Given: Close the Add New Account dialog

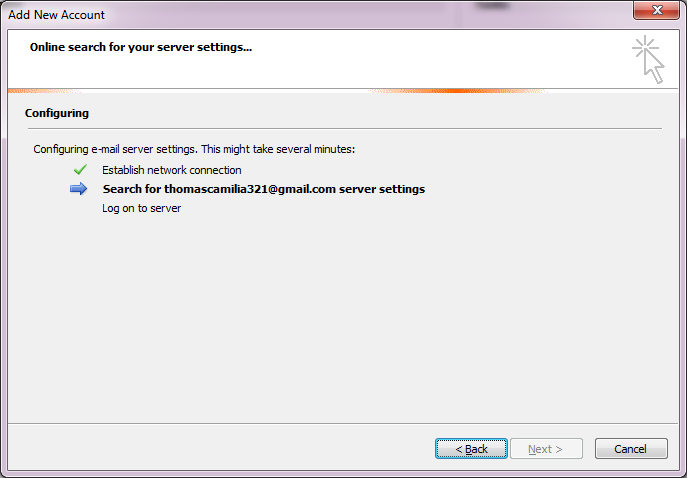Looking at the screenshot, I should point(657,13).
